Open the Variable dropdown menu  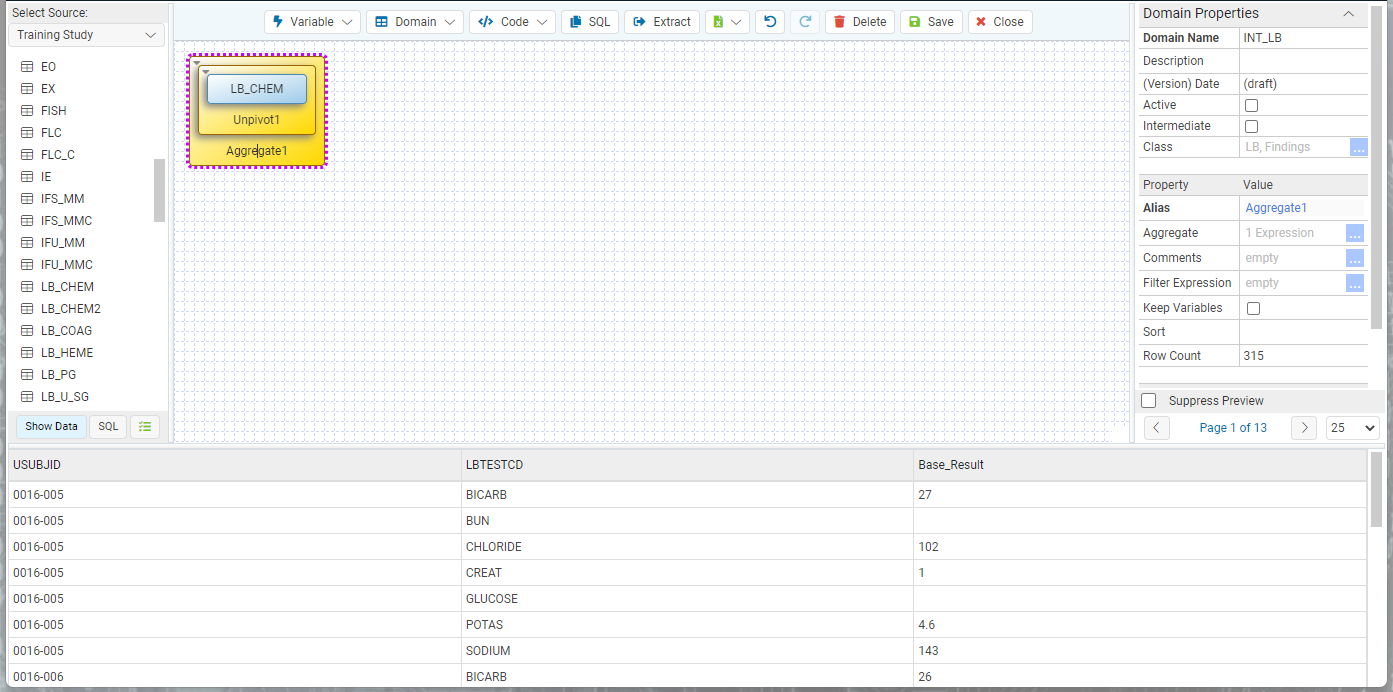tap(312, 22)
